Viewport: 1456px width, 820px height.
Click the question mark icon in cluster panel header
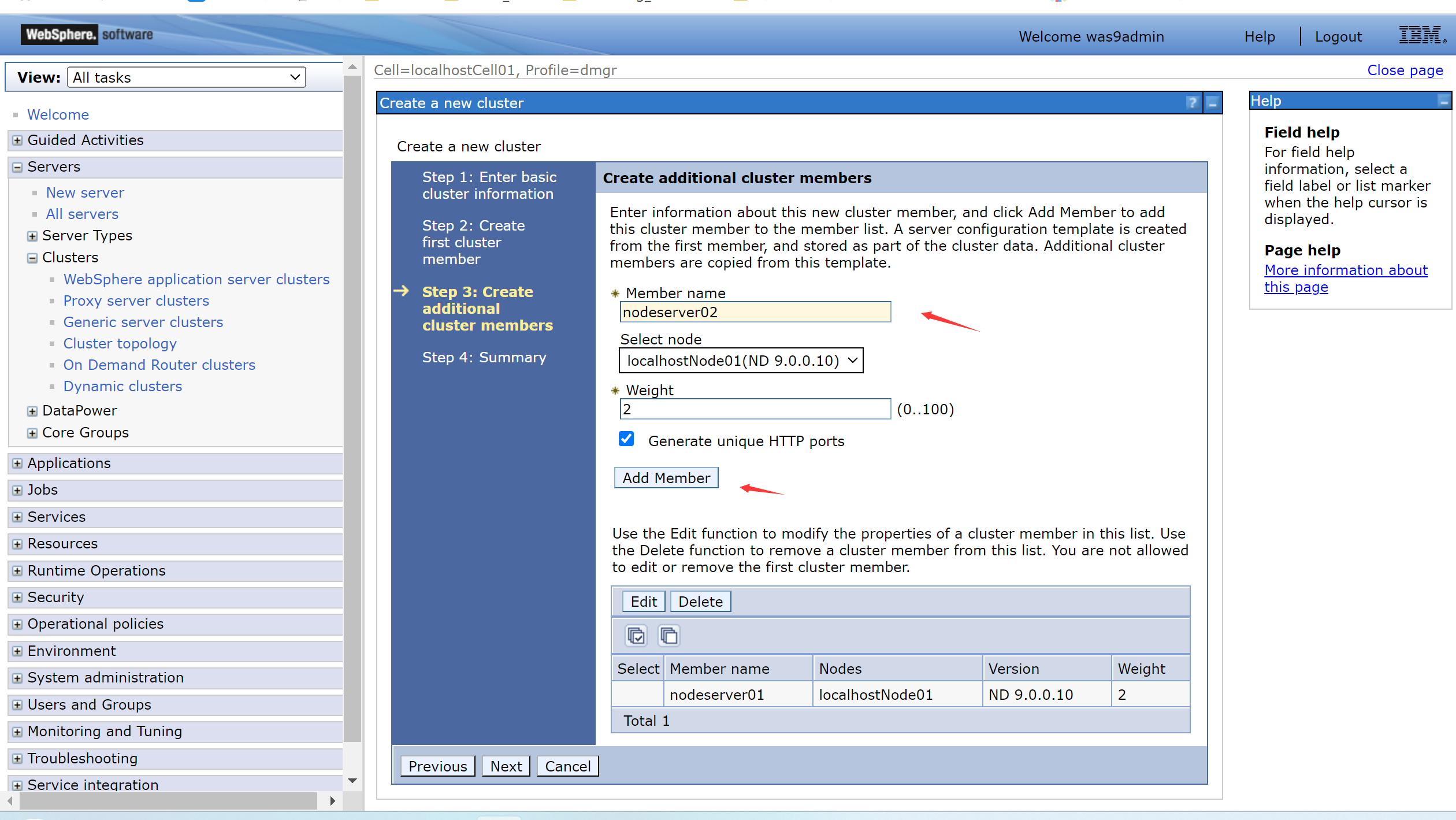[1192, 103]
